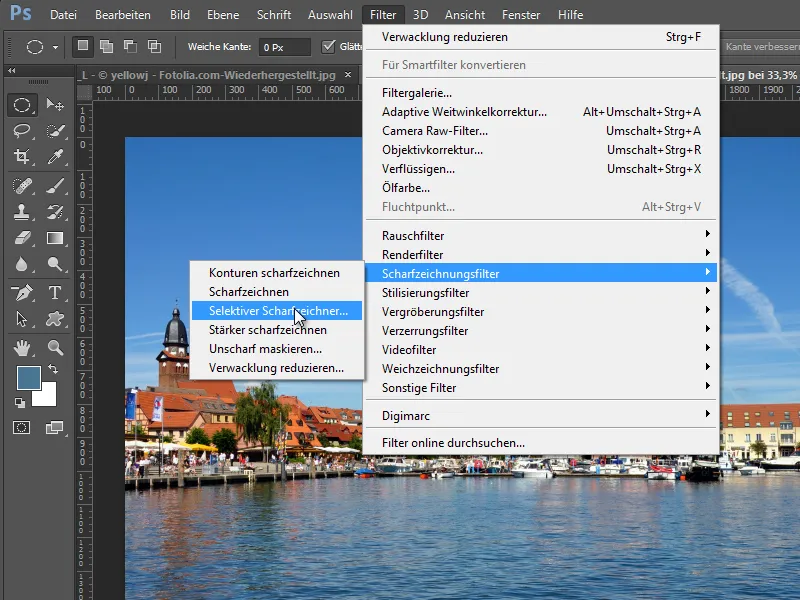Select the Quick Selection tool

click(55, 131)
